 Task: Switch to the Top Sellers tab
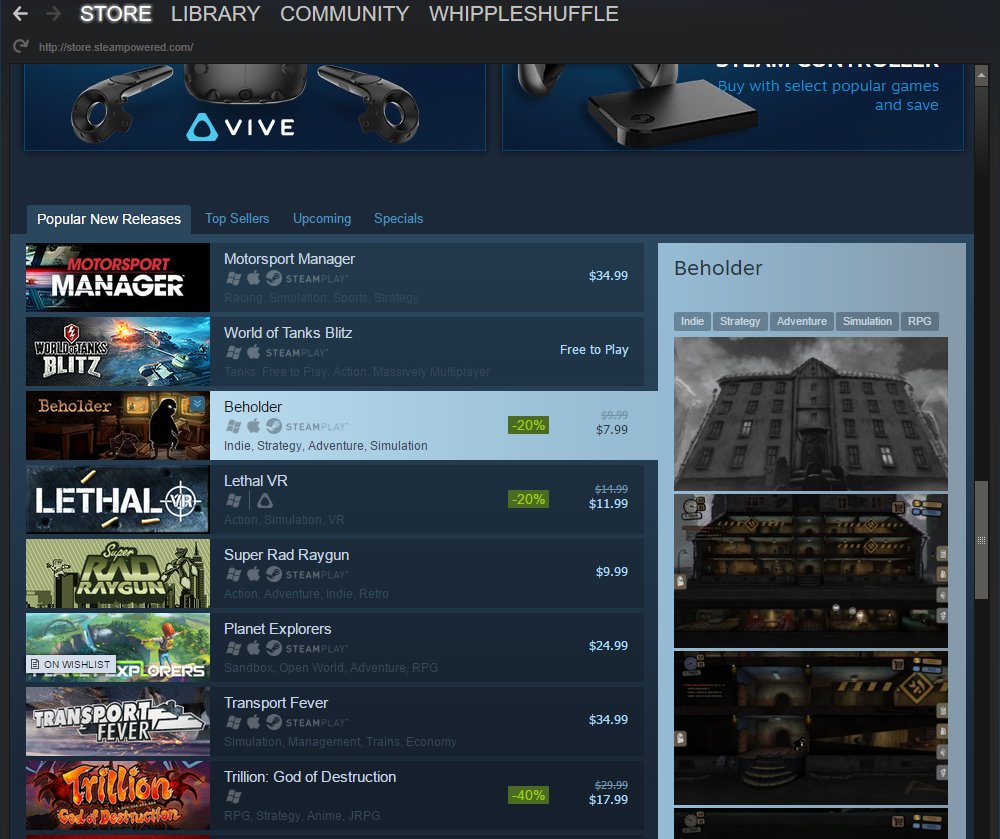237,218
